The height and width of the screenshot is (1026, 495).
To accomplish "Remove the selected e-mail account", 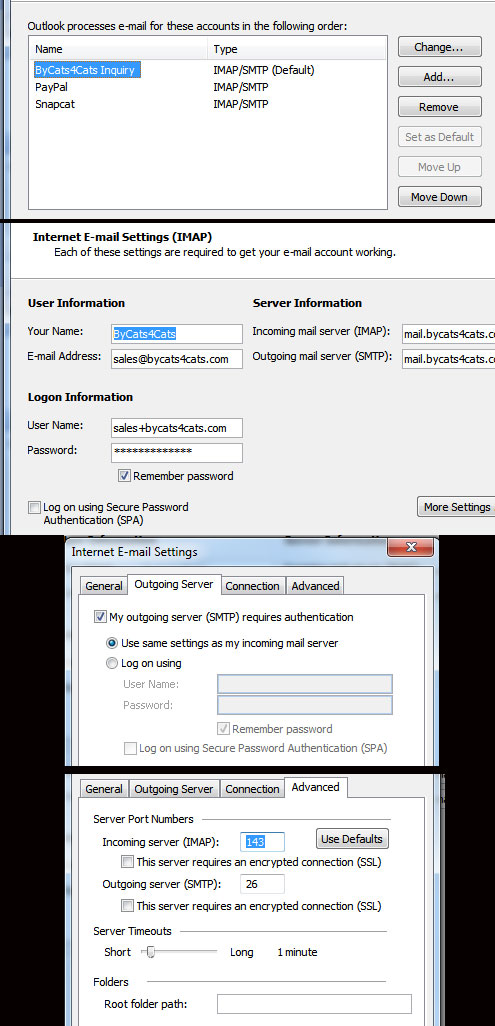I will [439, 107].
